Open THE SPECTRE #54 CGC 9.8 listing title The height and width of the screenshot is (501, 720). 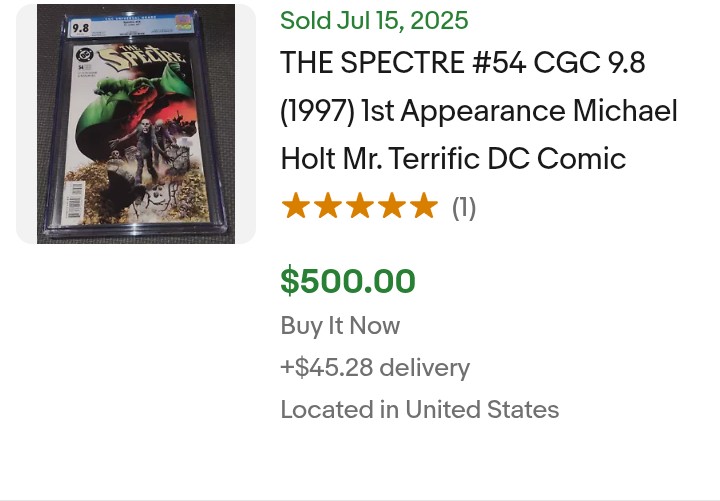[x=479, y=110]
